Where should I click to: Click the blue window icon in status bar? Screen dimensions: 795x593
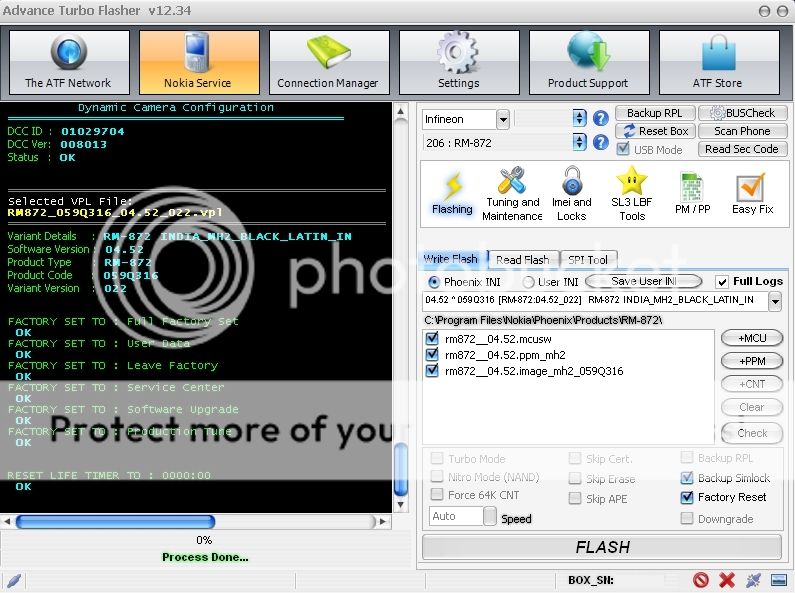779,580
